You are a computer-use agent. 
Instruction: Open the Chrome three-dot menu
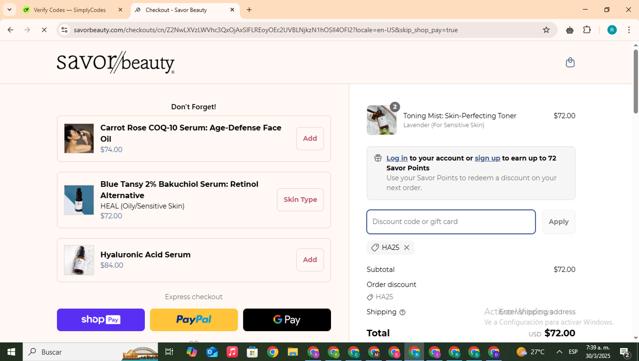tap(629, 30)
